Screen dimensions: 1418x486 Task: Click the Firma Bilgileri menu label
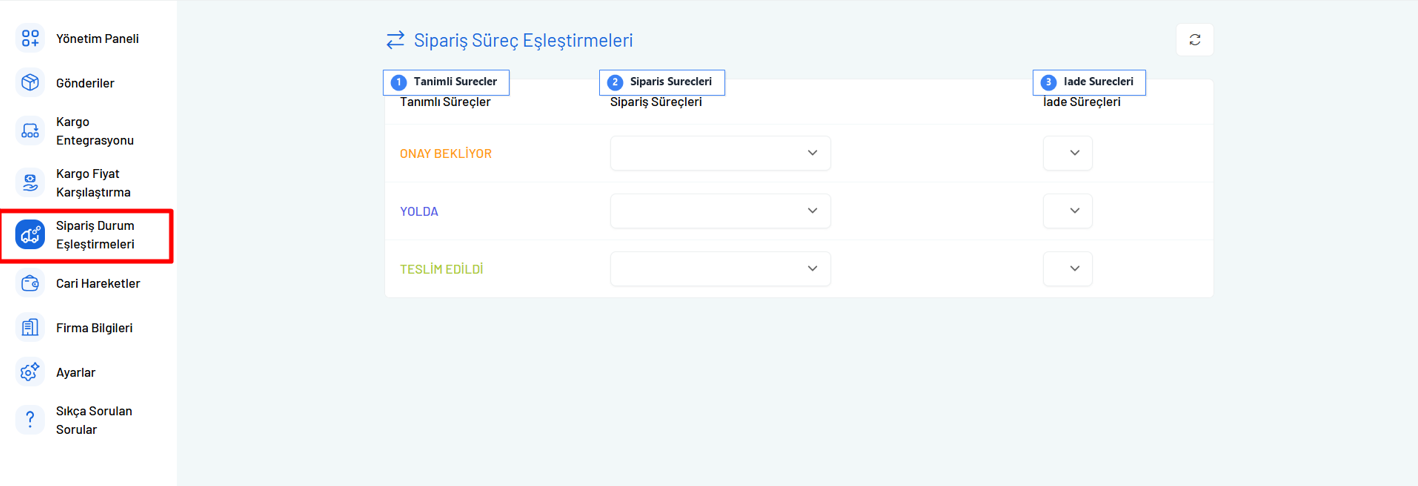tap(94, 328)
